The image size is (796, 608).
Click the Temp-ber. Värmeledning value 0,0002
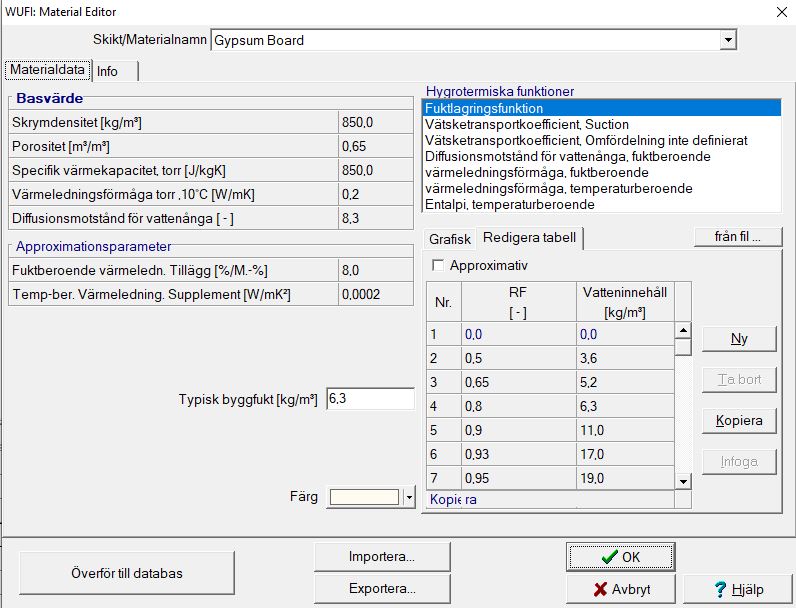[375, 294]
